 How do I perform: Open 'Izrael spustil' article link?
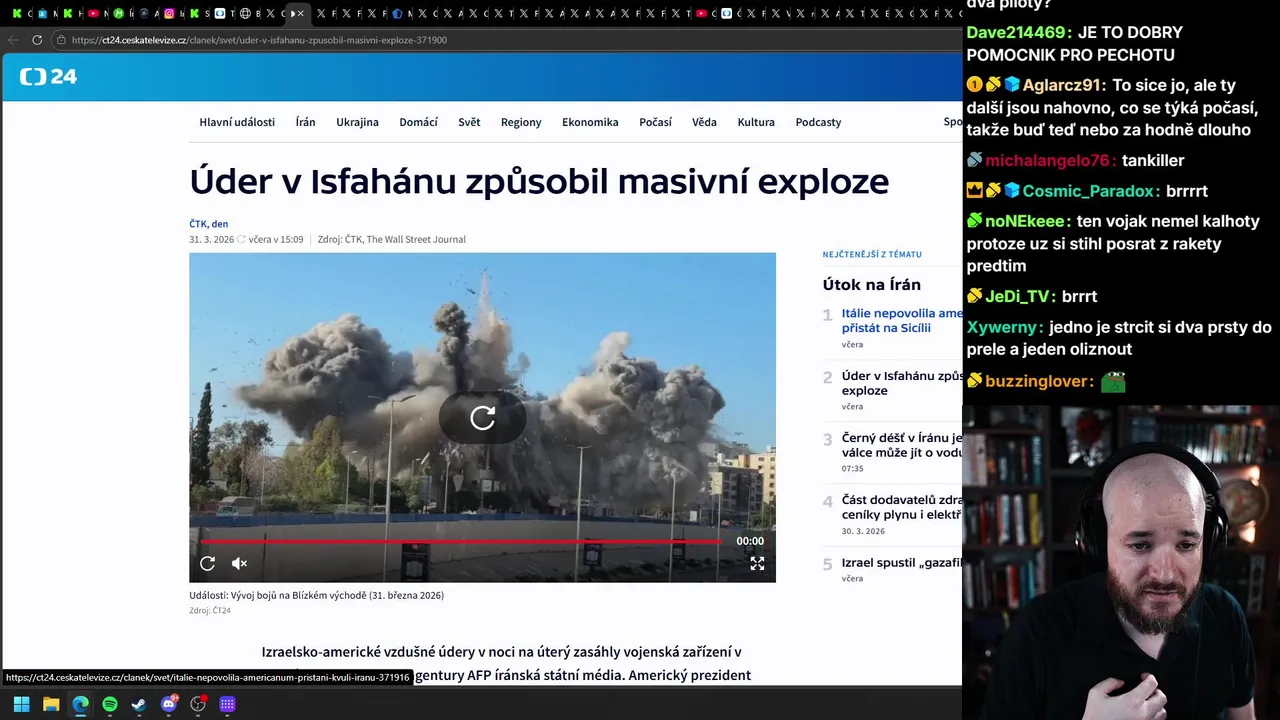pyautogui.click(x=900, y=563)
